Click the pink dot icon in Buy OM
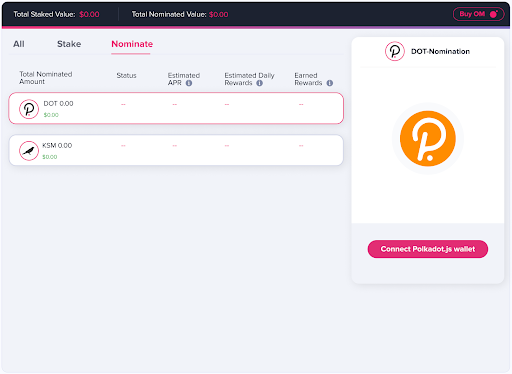Image resolution: width=512 pixels, height=374 pixels. click(x=494, y=14)
